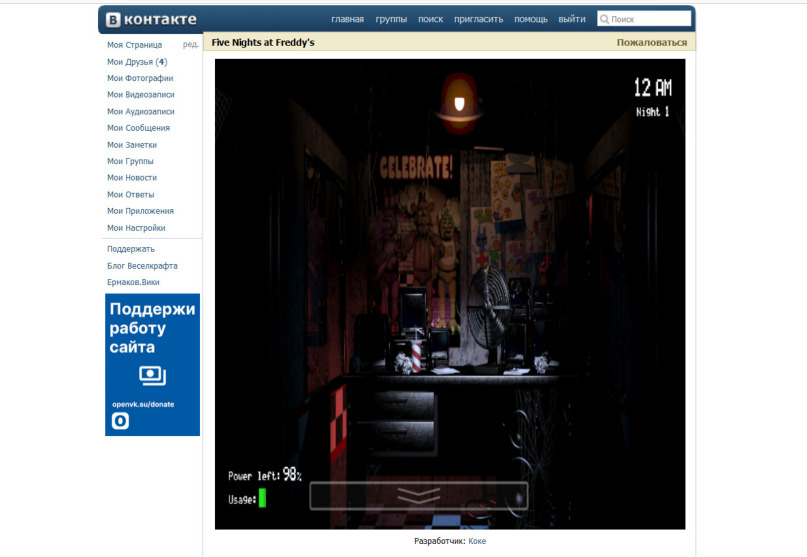Click Пожаловаться report link
This screenshot has height=557, width=807.
click(x=652, y=43)
